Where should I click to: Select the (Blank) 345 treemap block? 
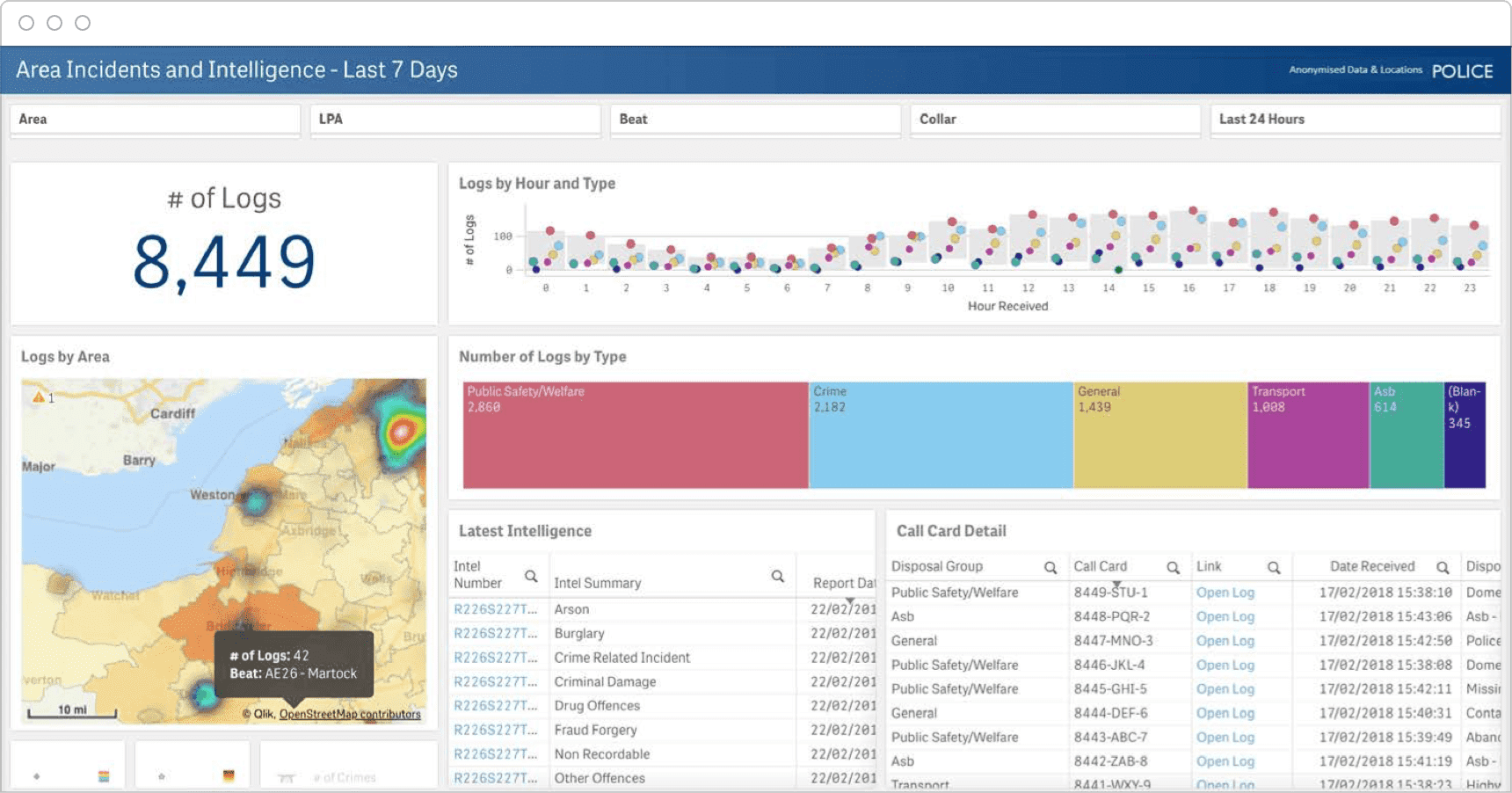[x=1465, y=435]
